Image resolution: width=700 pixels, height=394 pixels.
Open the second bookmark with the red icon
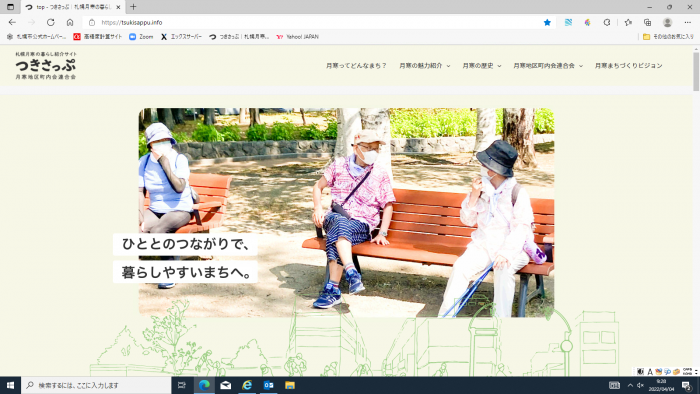(97, 37)
